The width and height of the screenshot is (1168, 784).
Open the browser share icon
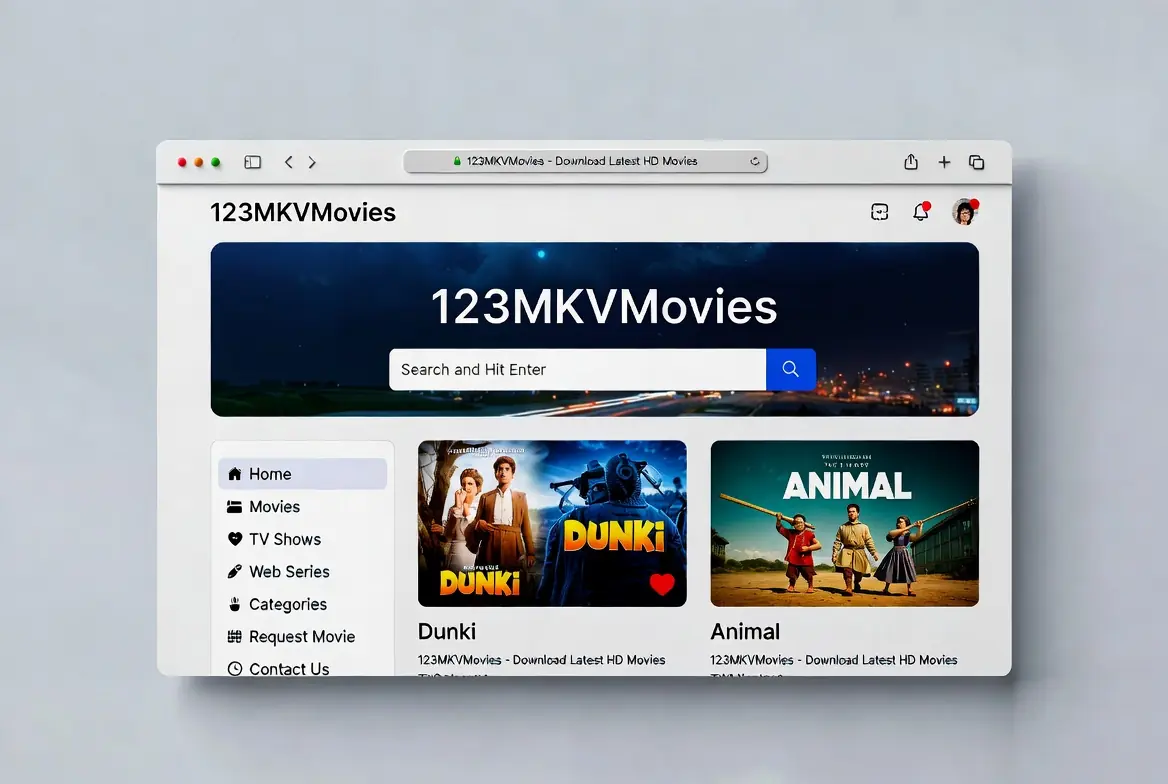[x=911, y=162]
